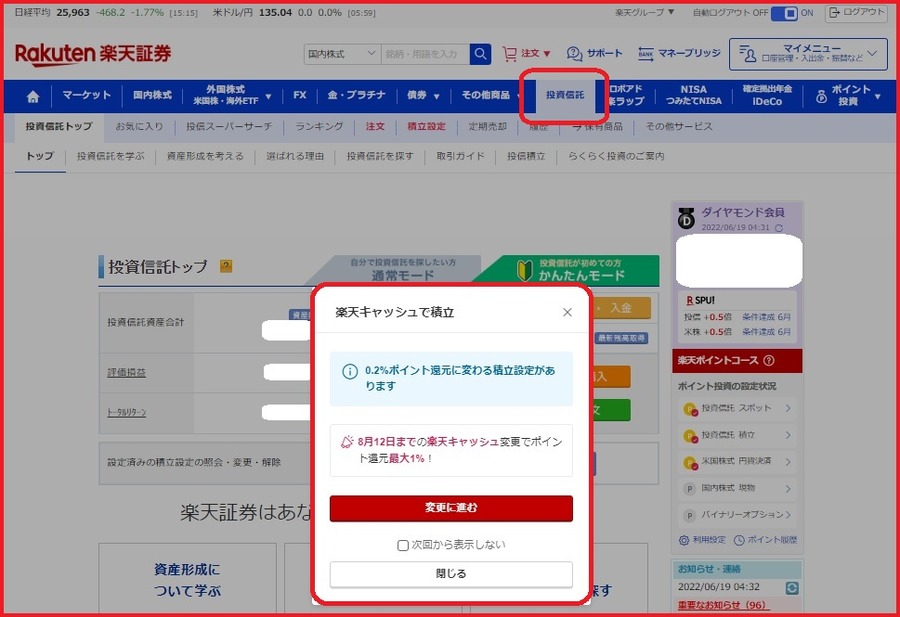Open 投資信託を学ぶ link
Image resolution: width=900 pixels, height=617 pixels.
click(111, 156)
